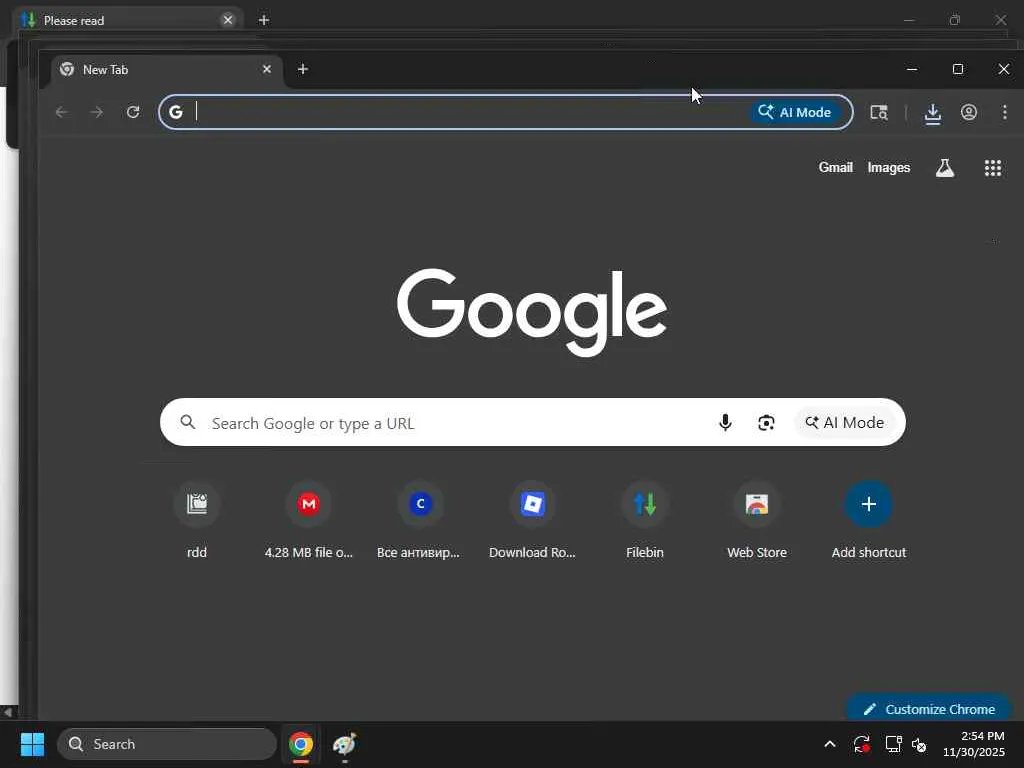Open the '4.28 MB file o...' shortcut
The image size is (1024, 768).
(309, 521)
